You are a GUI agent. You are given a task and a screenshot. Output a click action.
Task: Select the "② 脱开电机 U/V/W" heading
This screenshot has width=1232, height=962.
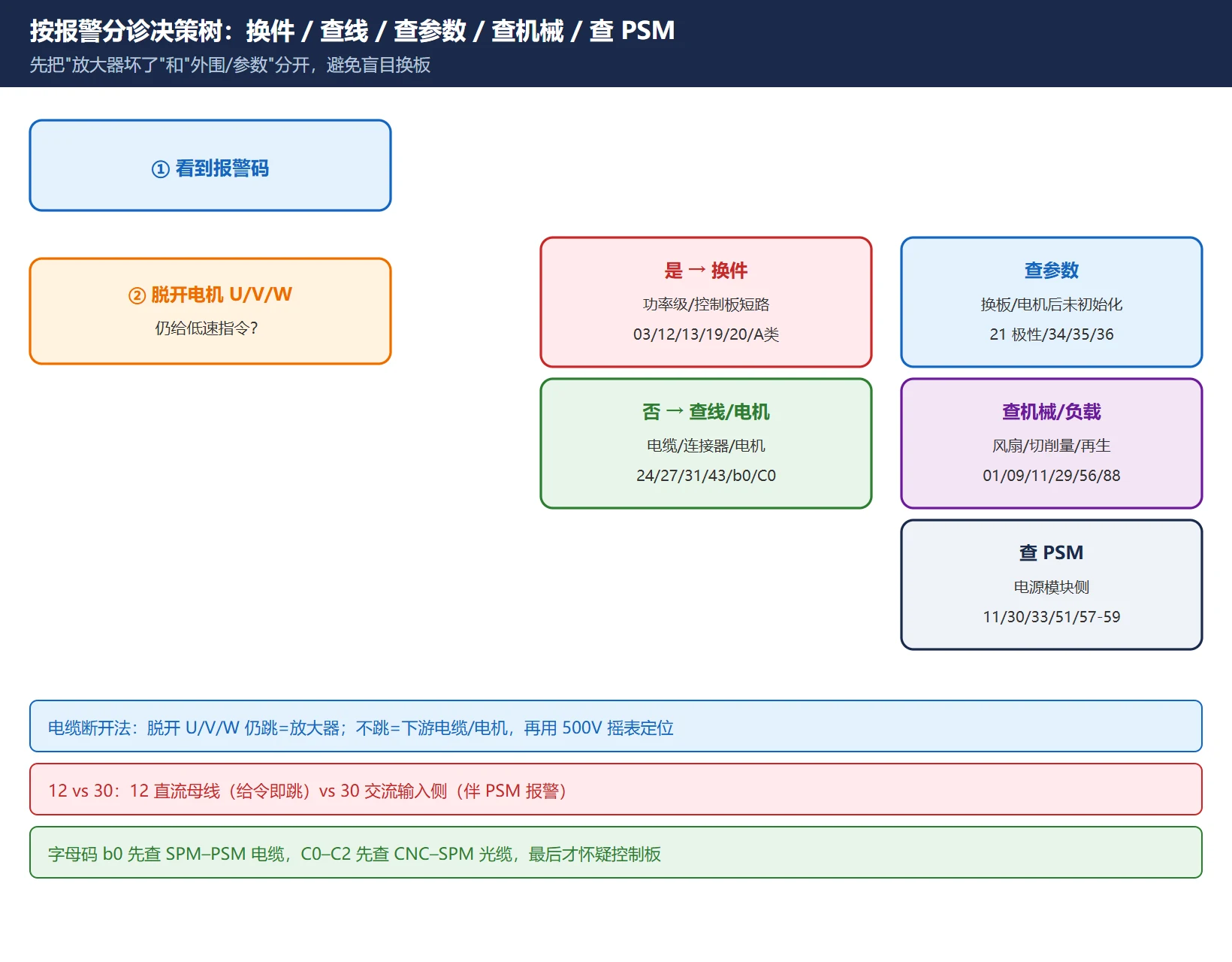(x=210, y=295)
